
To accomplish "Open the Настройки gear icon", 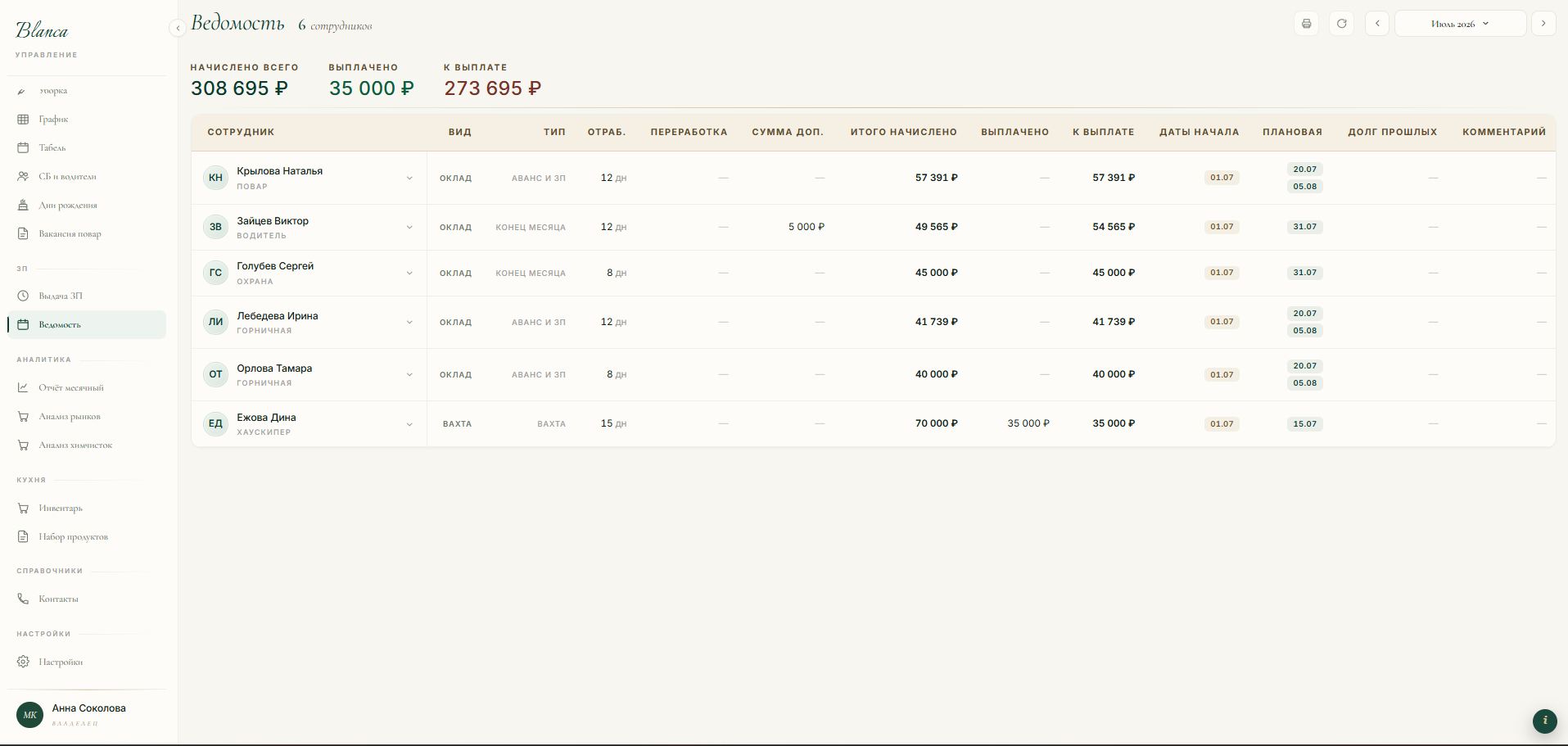I will pos(23,662).
